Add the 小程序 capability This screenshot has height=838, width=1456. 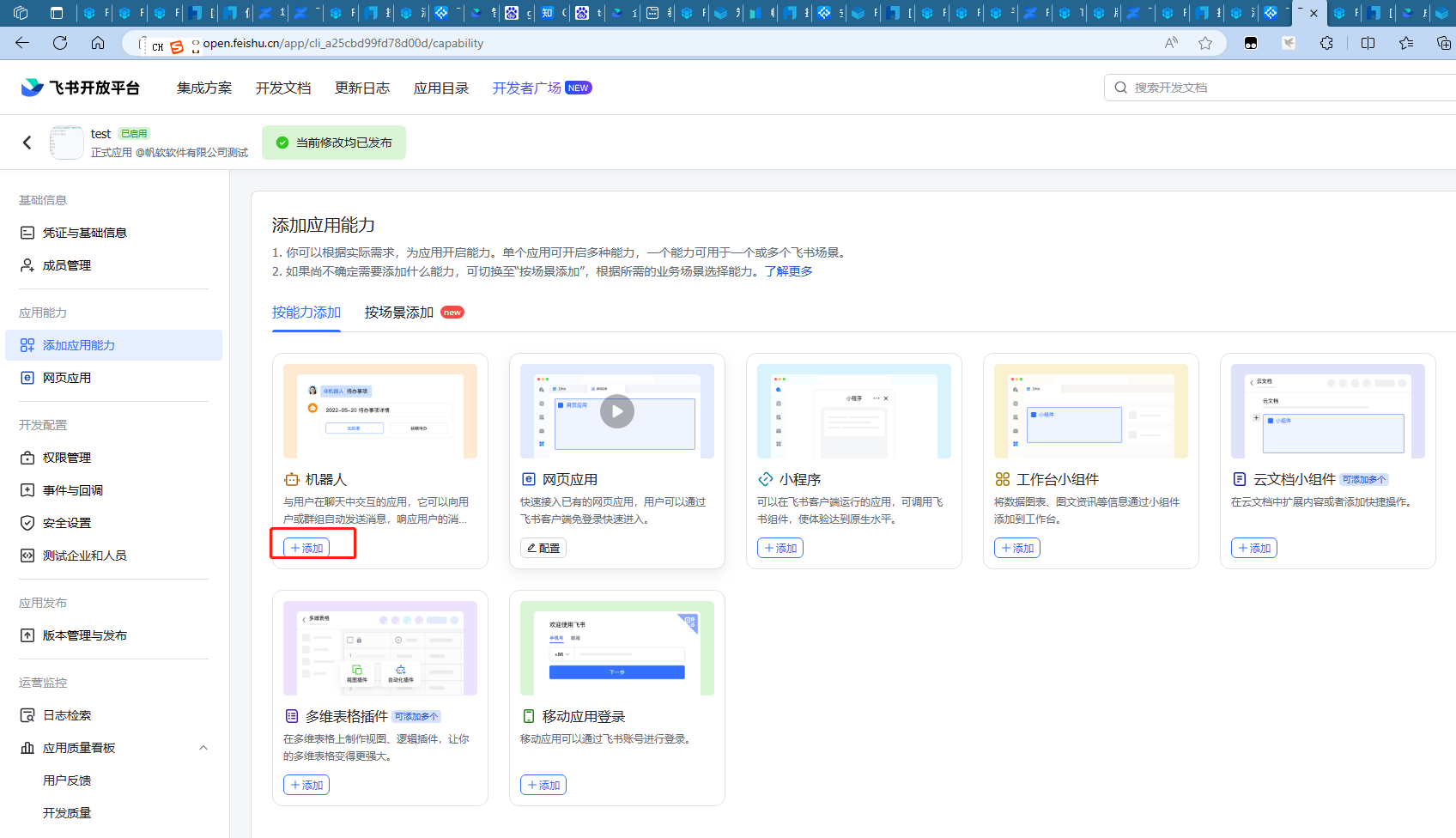coord(780,548)
